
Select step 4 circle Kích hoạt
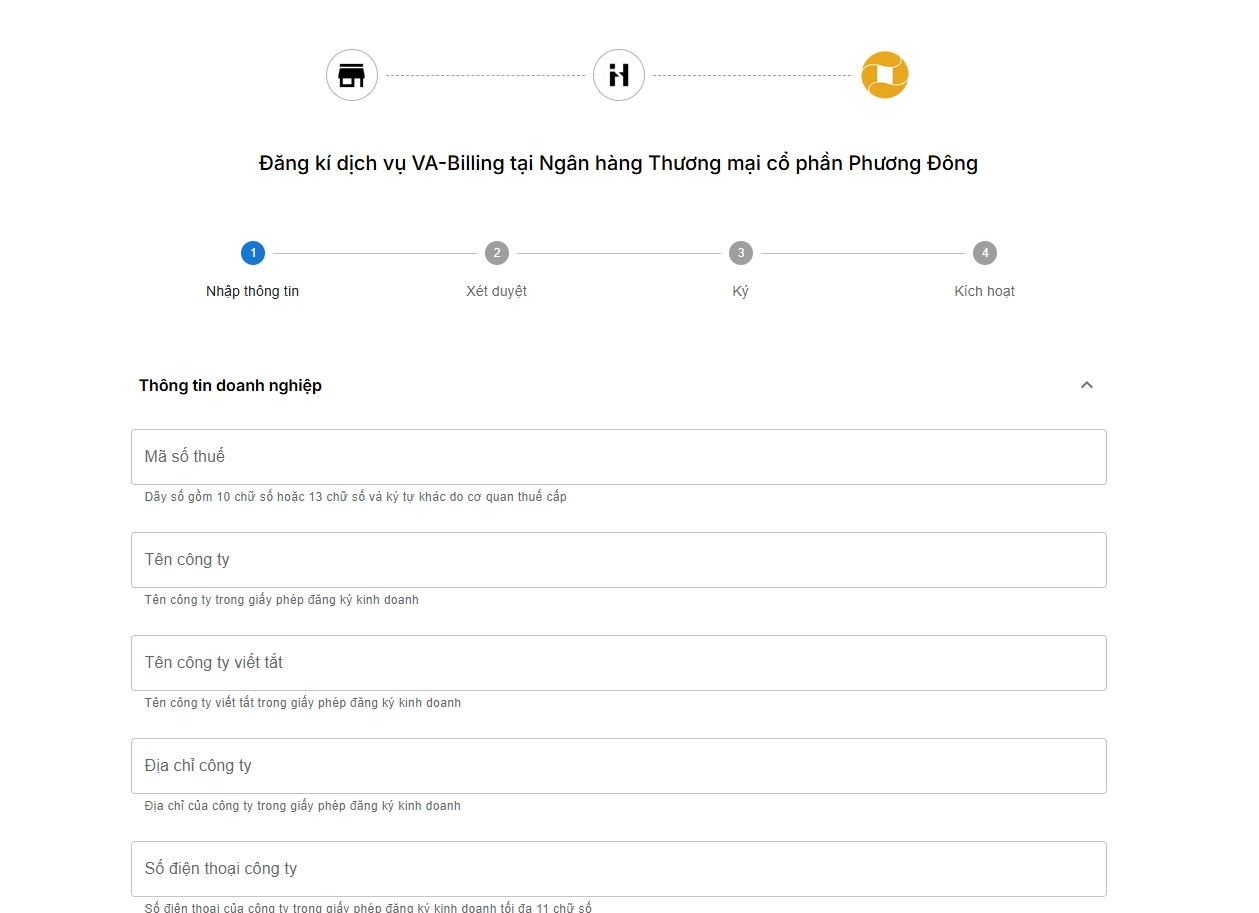point(985,253)
